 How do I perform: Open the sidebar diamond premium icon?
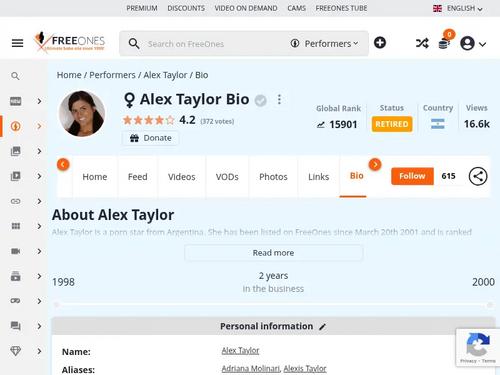click(16, 351)
